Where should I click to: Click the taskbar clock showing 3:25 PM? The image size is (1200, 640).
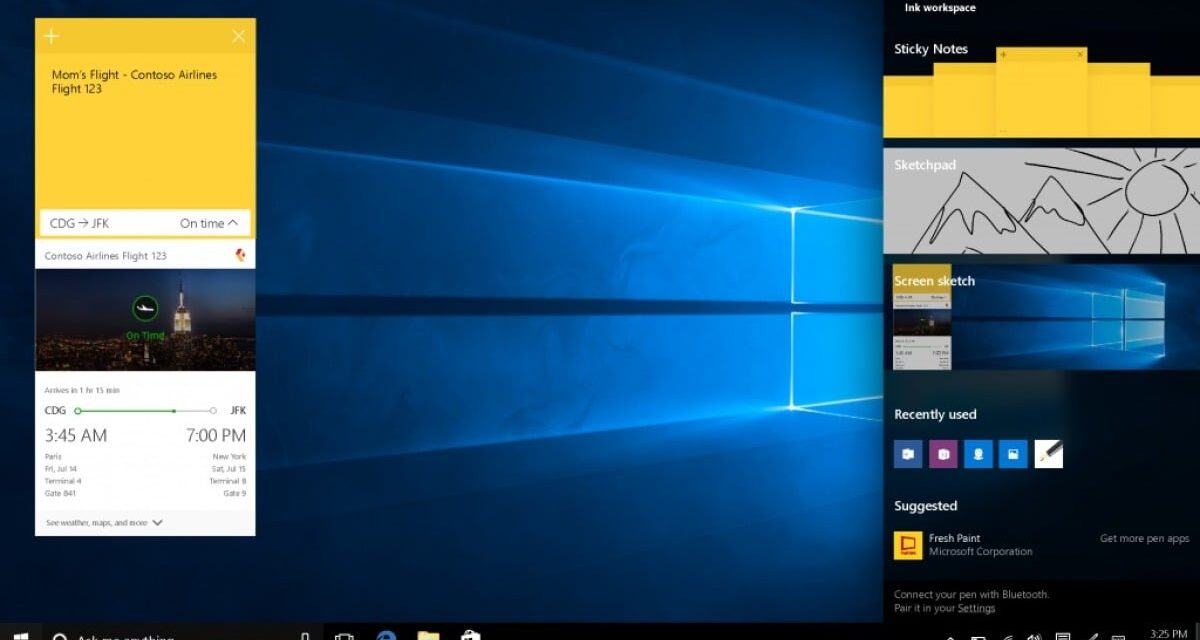pyautogui.click(x=1170, y=634)
